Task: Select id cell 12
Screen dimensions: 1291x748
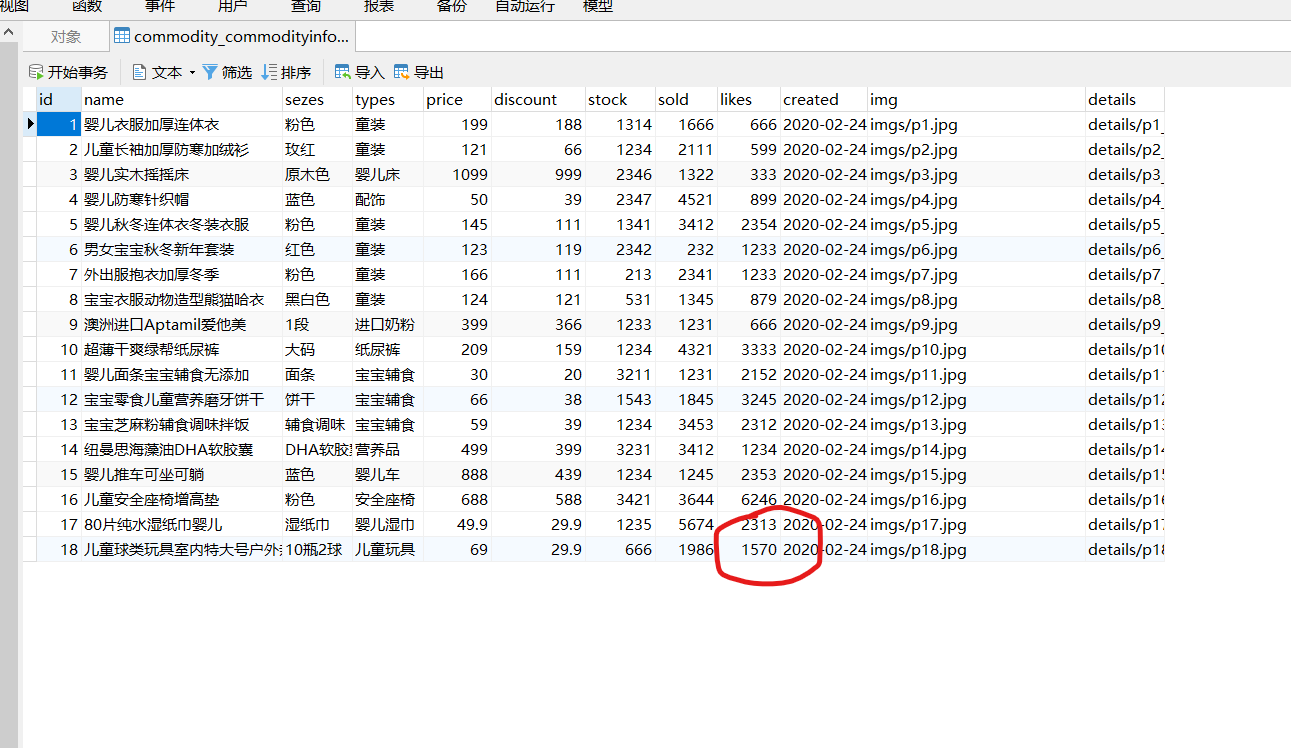Action: coord(59,399)
